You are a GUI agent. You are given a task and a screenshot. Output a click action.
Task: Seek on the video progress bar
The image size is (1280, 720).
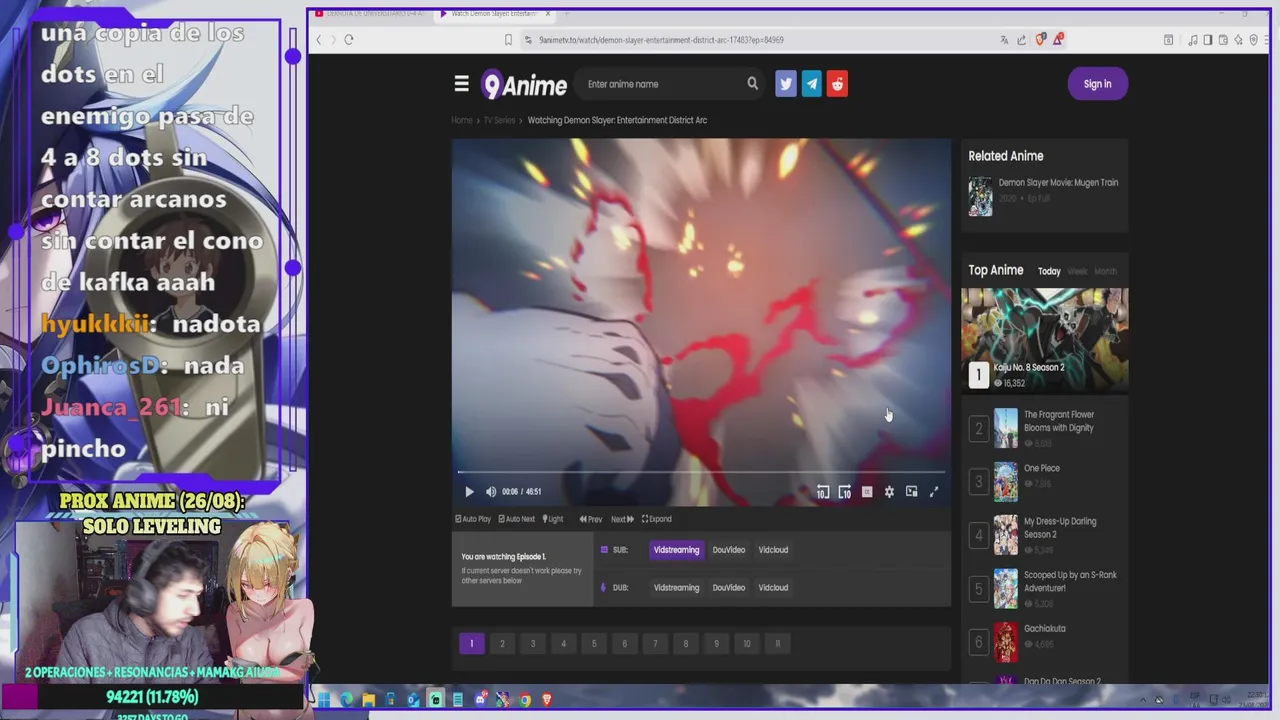click(701, 472)
